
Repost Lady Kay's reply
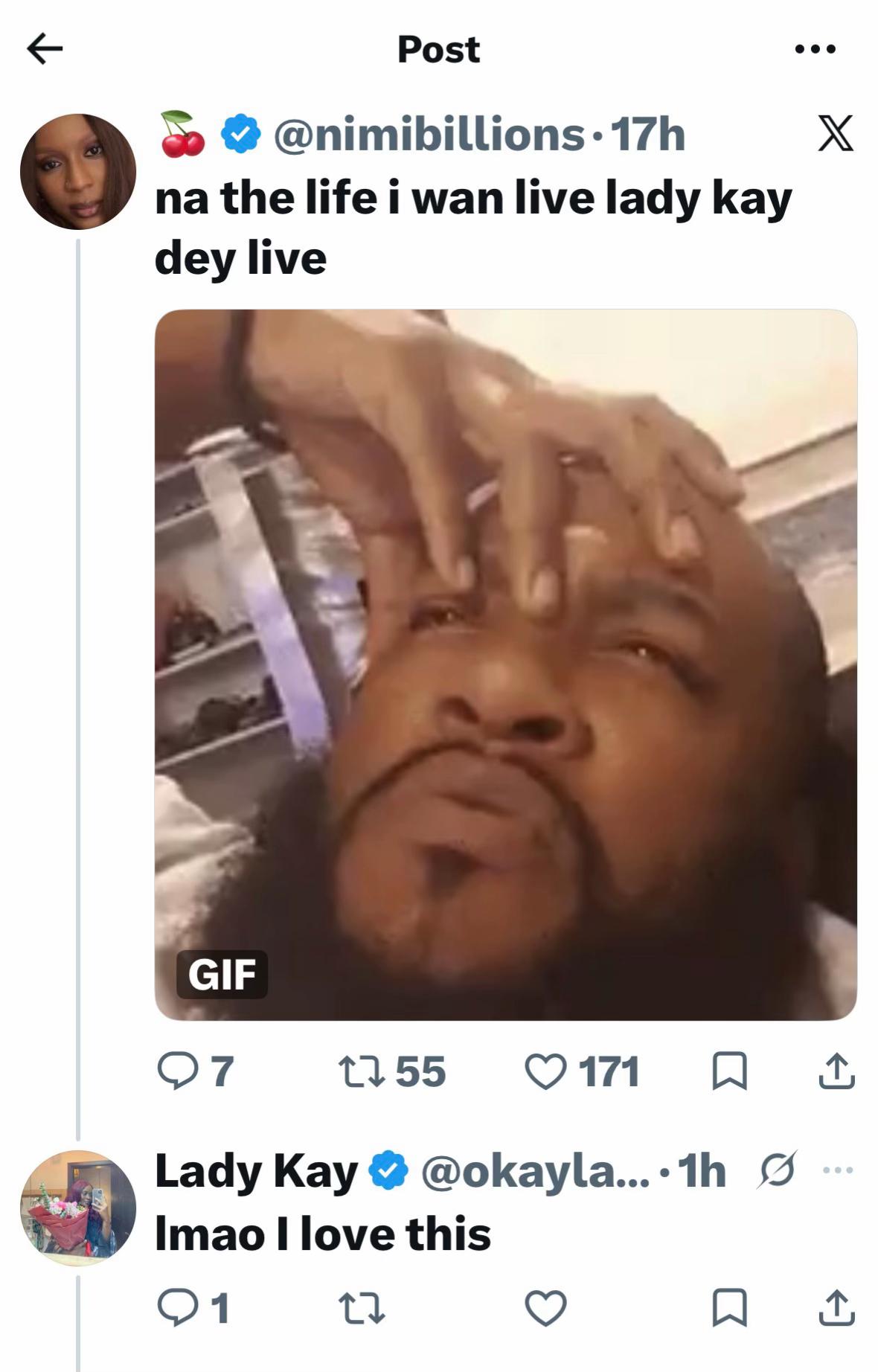pos(362,1309)
